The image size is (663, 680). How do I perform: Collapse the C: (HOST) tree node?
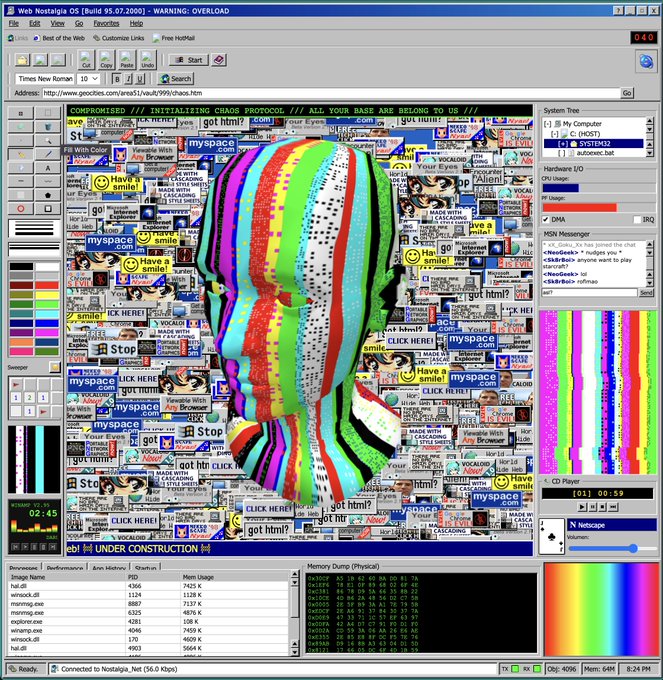(555, 134)
